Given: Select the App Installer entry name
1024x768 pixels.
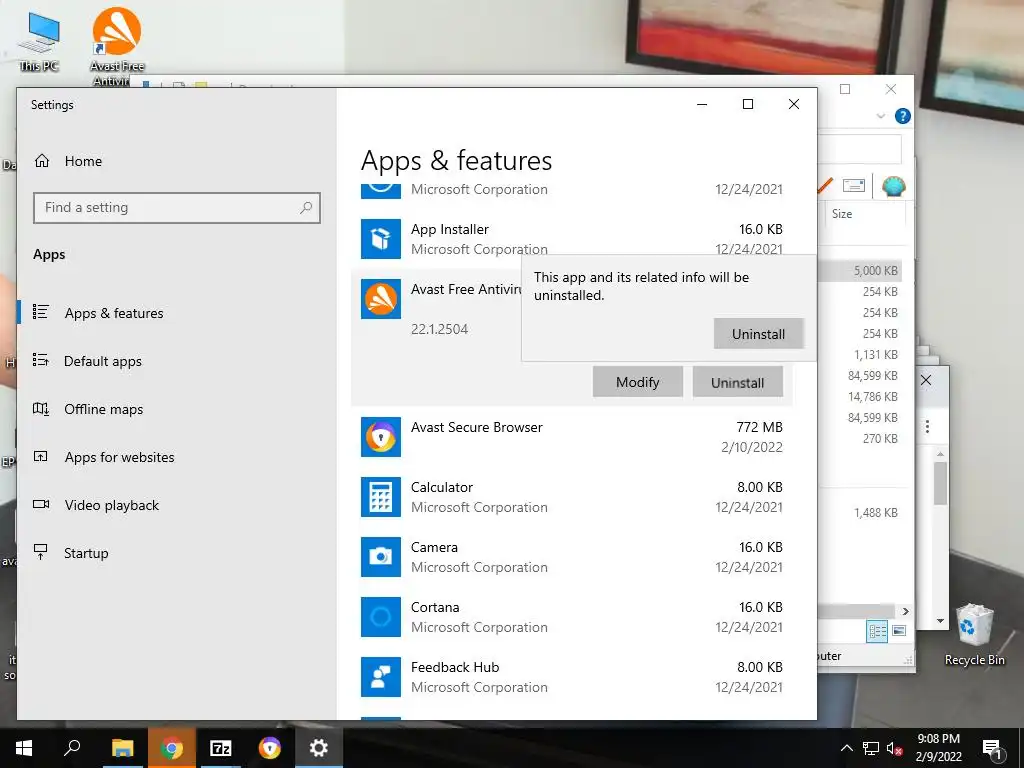Looking at the screenshot, I should [450, 229].
